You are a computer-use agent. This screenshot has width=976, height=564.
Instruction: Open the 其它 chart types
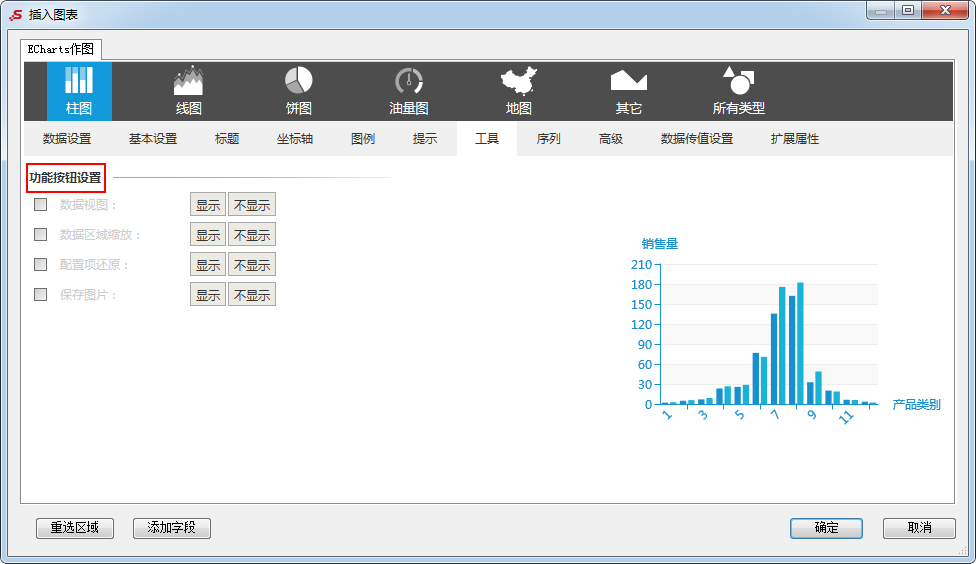tap(628, 91)
